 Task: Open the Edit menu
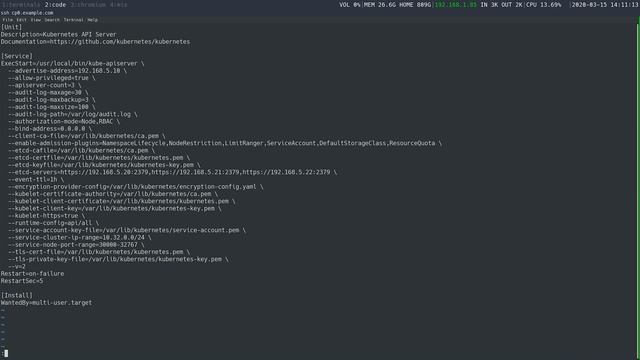(x=21, y=20)
